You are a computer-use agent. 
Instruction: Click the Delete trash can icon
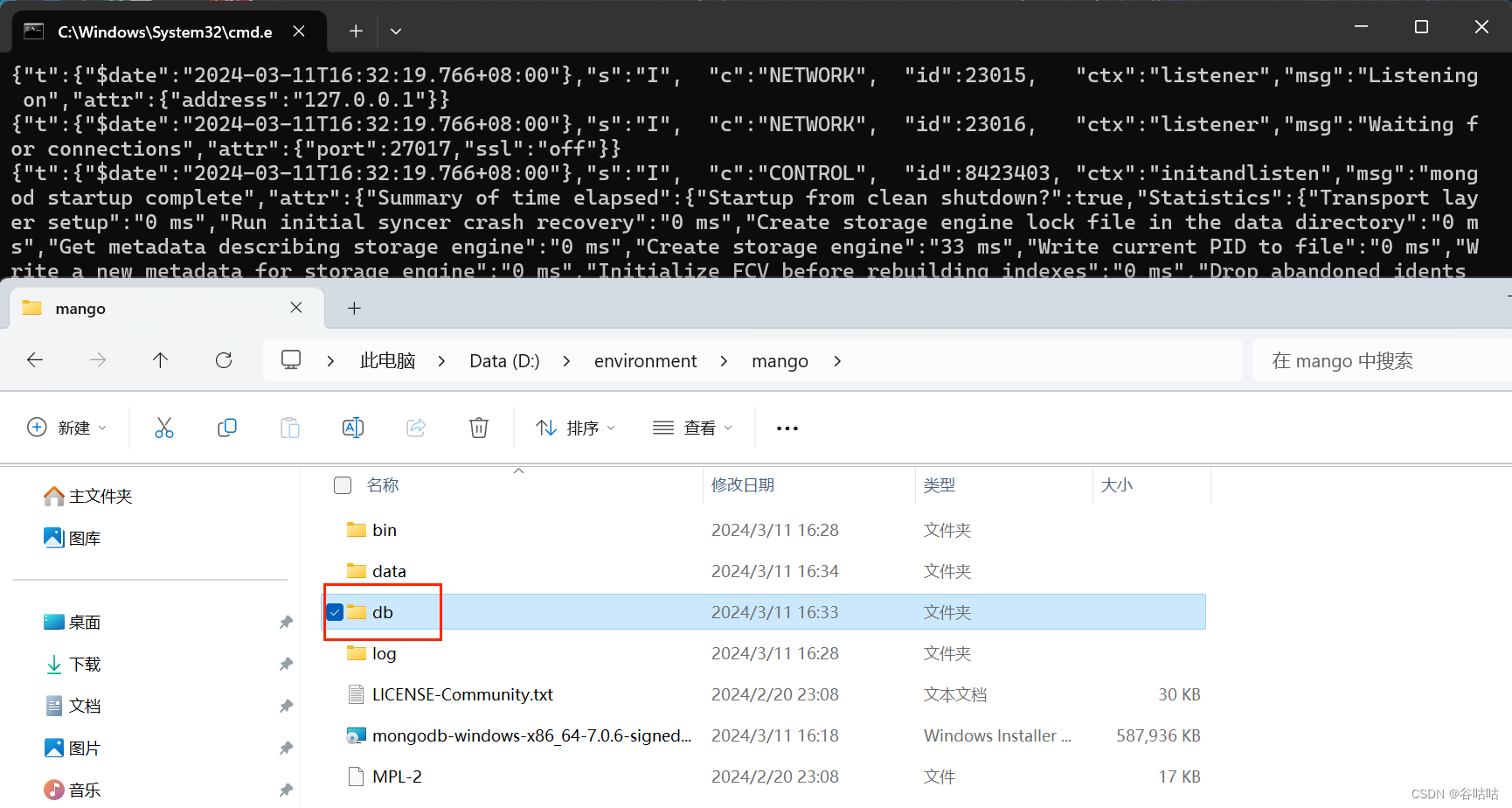tap(479, 428)
